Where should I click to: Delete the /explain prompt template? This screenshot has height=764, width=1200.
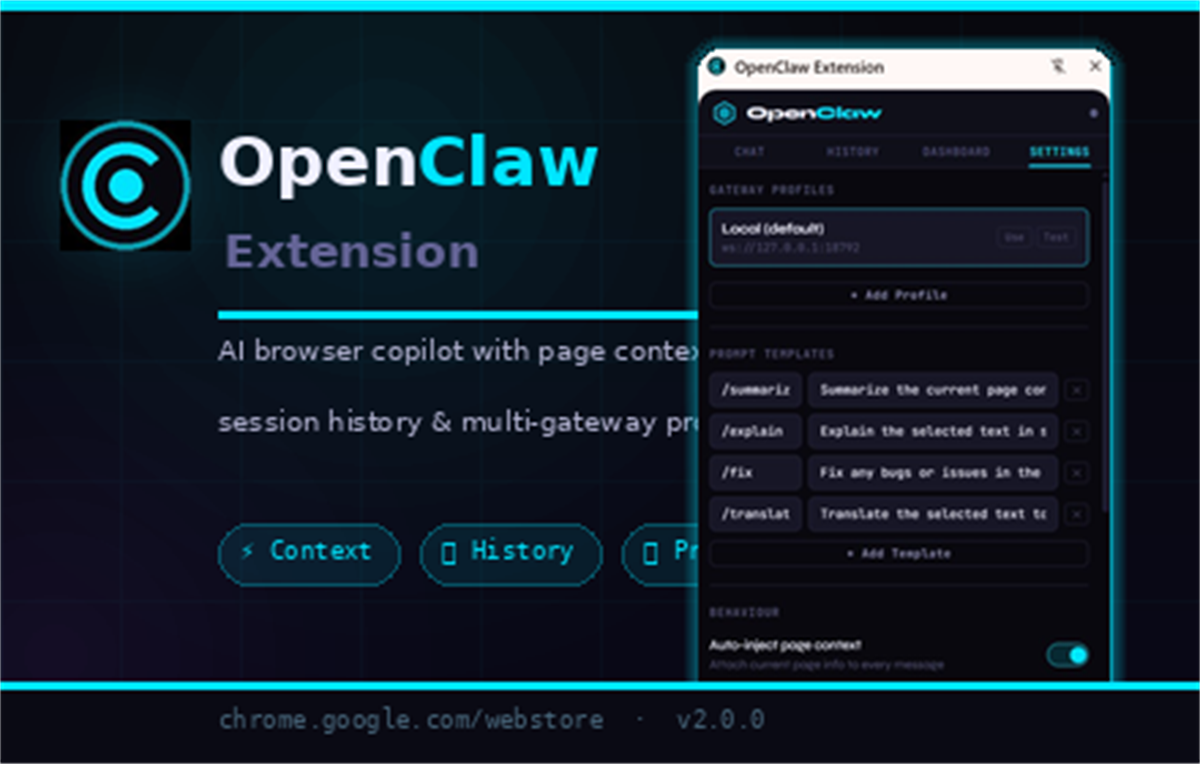tap(1076, 431)
